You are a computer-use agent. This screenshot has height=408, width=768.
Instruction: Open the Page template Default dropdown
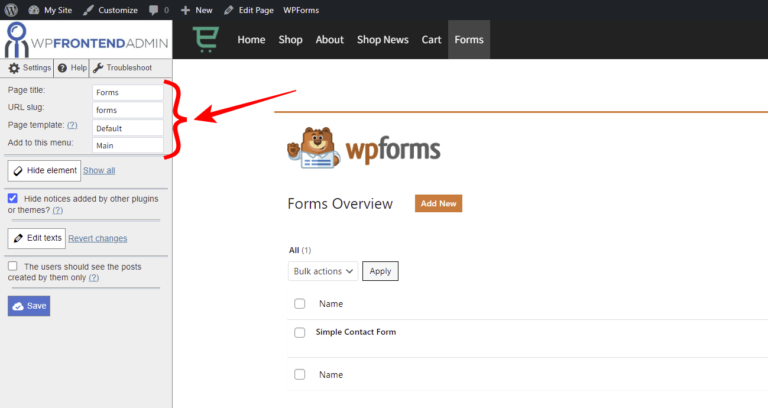[x=127, y=128]
